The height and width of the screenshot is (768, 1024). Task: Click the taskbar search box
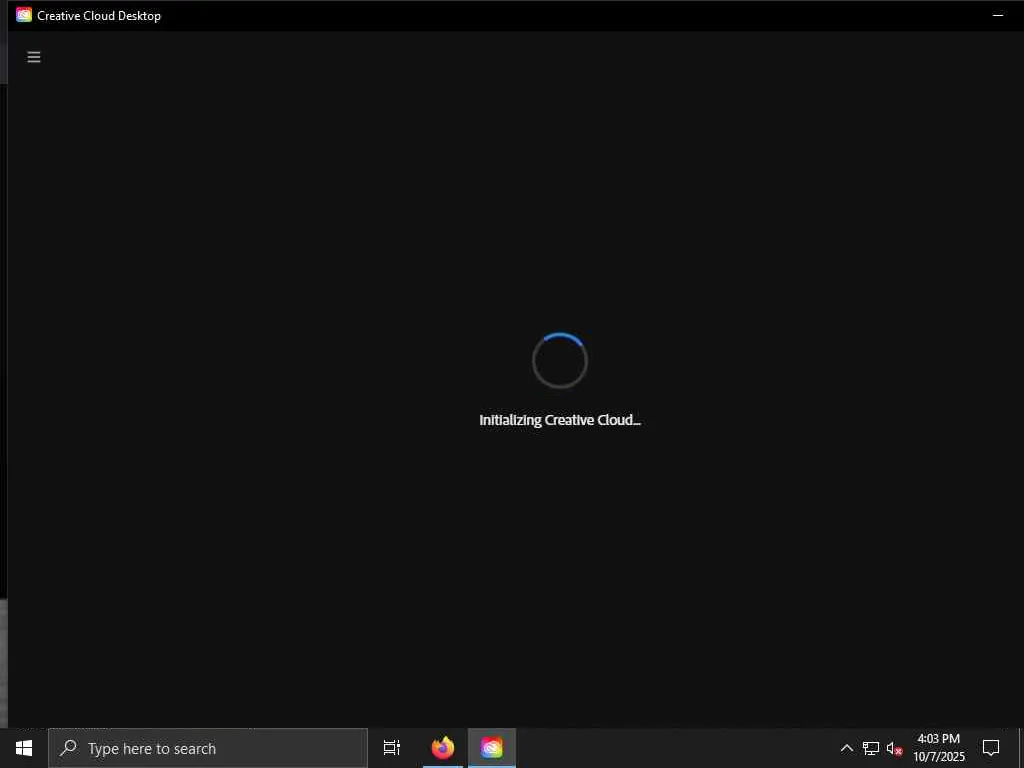click(208, 748)
